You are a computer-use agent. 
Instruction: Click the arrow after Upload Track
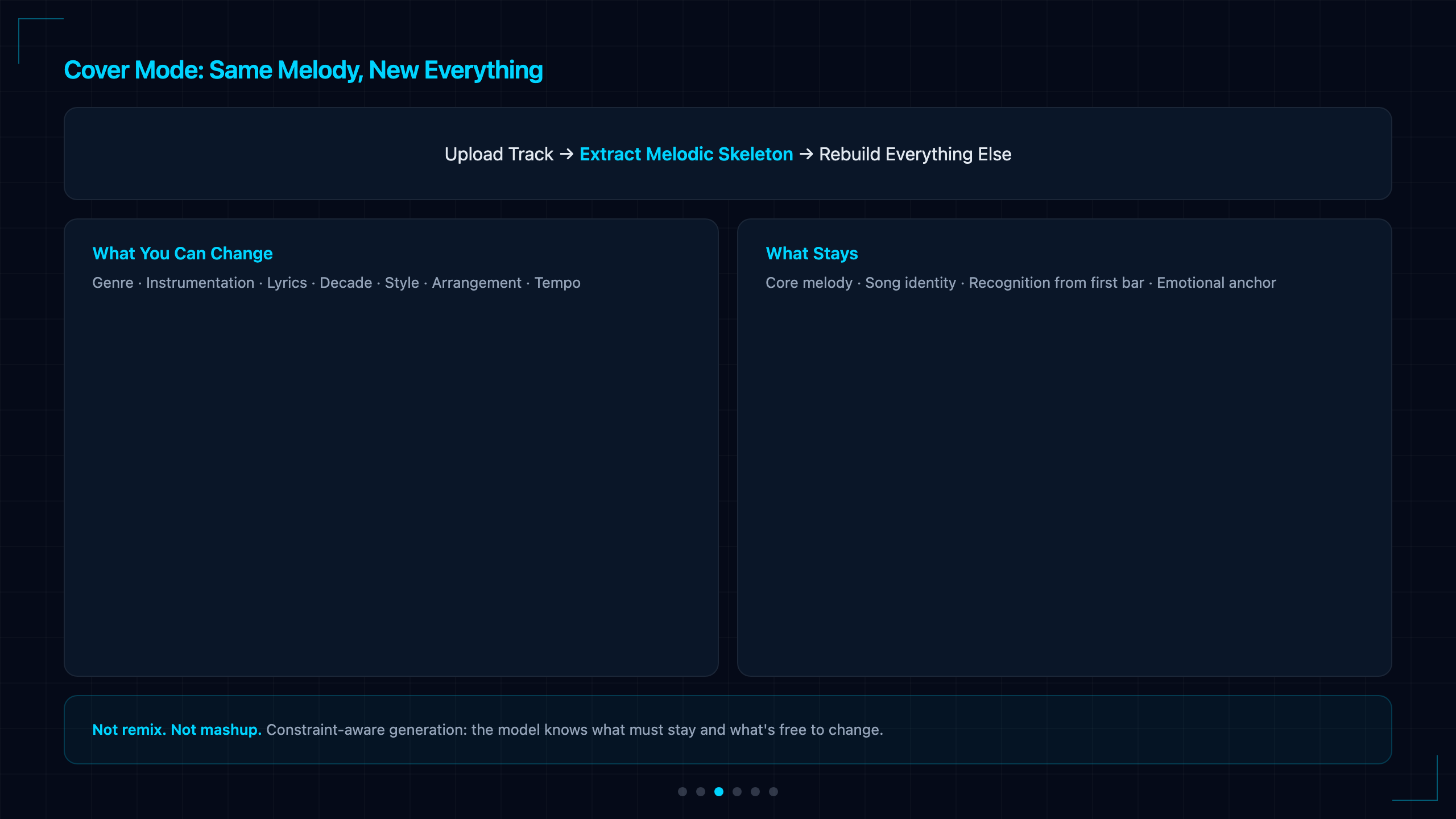coord(566,154)
